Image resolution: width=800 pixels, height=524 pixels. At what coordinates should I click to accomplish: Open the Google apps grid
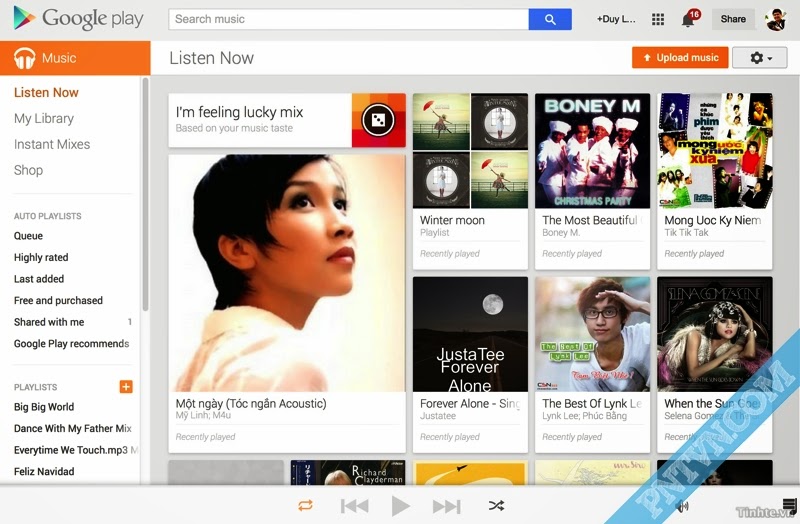coord(658,19)
